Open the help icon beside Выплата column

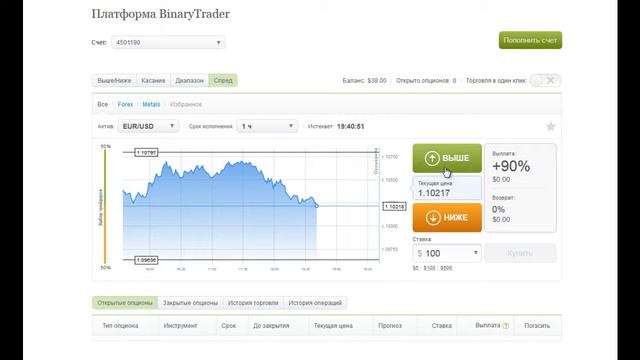coord(506,326)
